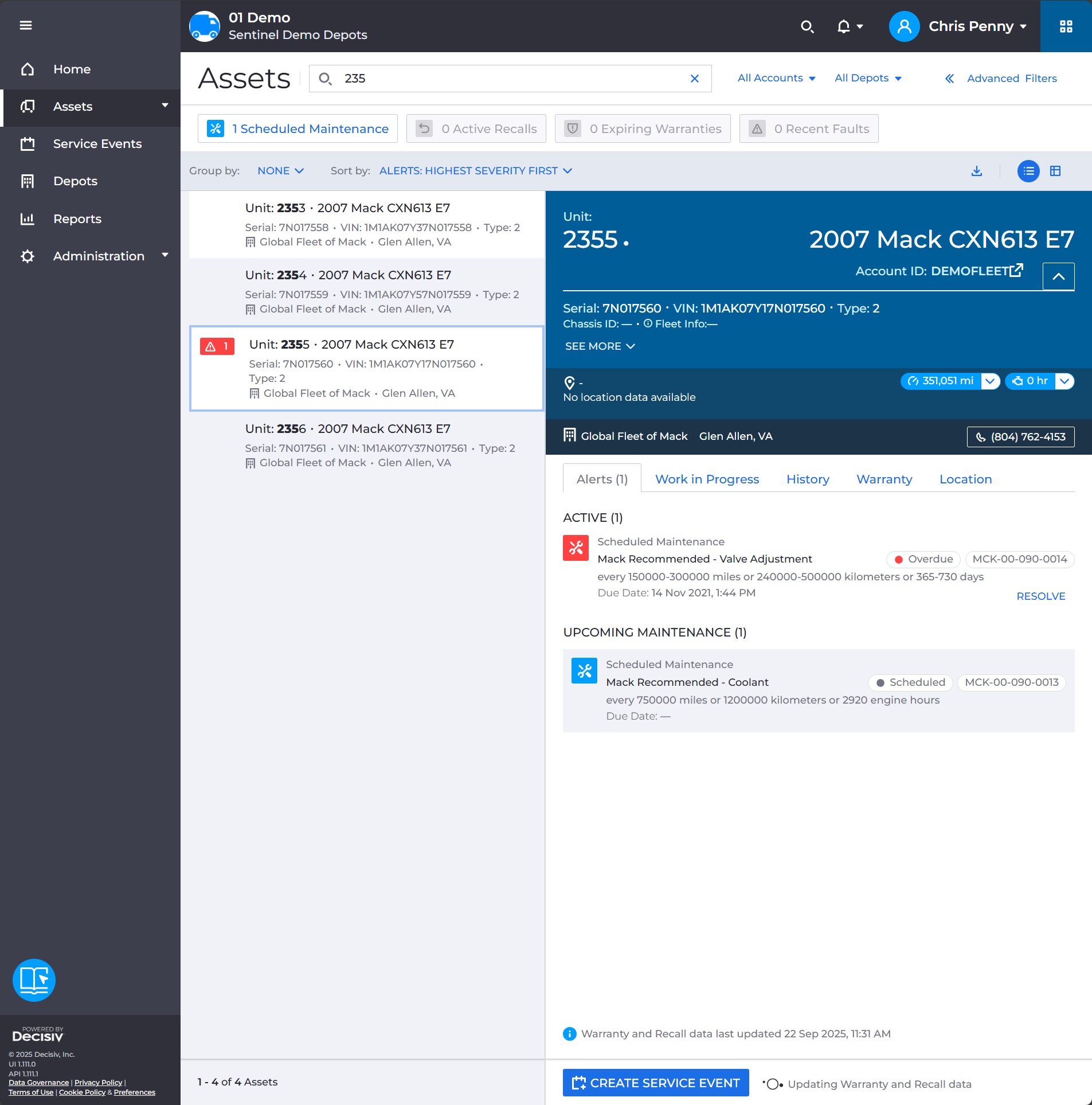Clear the 235 search field with the X
Screen dimensions: 1092x1105
(694, 79)
